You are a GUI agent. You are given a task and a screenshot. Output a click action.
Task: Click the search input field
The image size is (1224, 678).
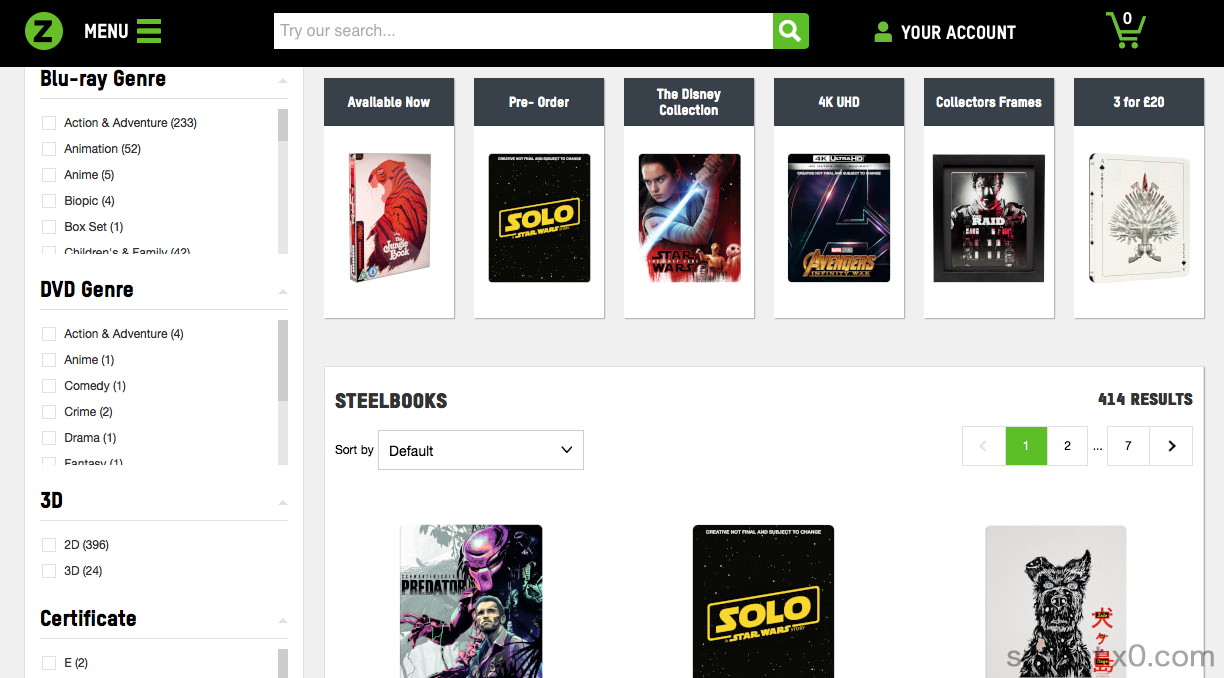pyautogui.click(x=523, y=31)
